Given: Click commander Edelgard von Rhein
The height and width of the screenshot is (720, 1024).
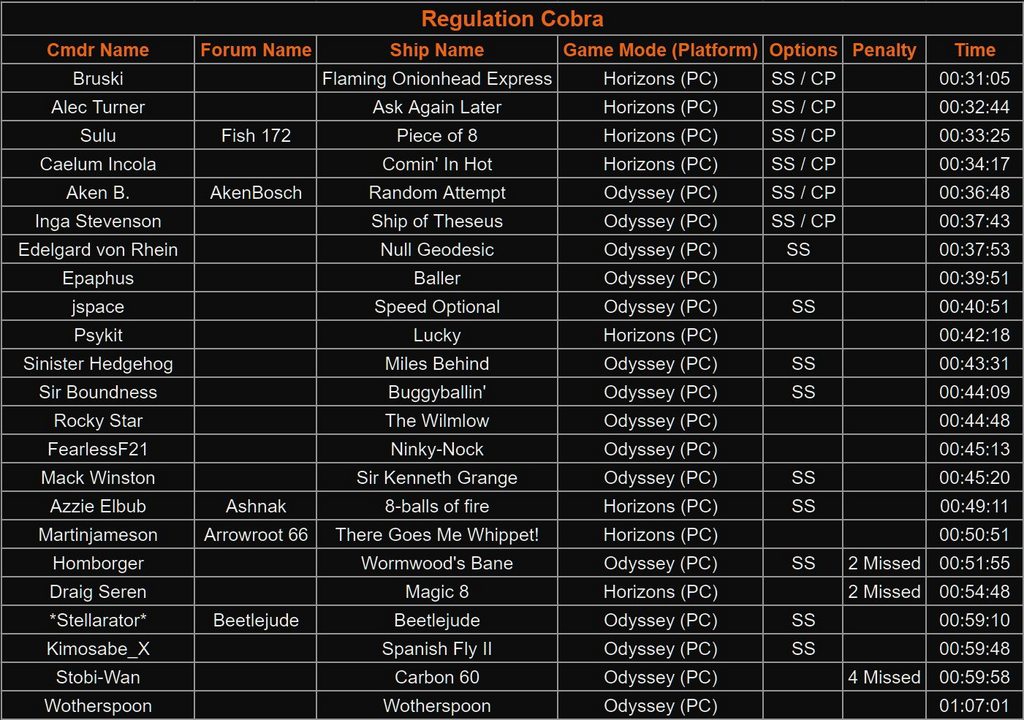Looking at the screenshot, I should pos(98,250).
